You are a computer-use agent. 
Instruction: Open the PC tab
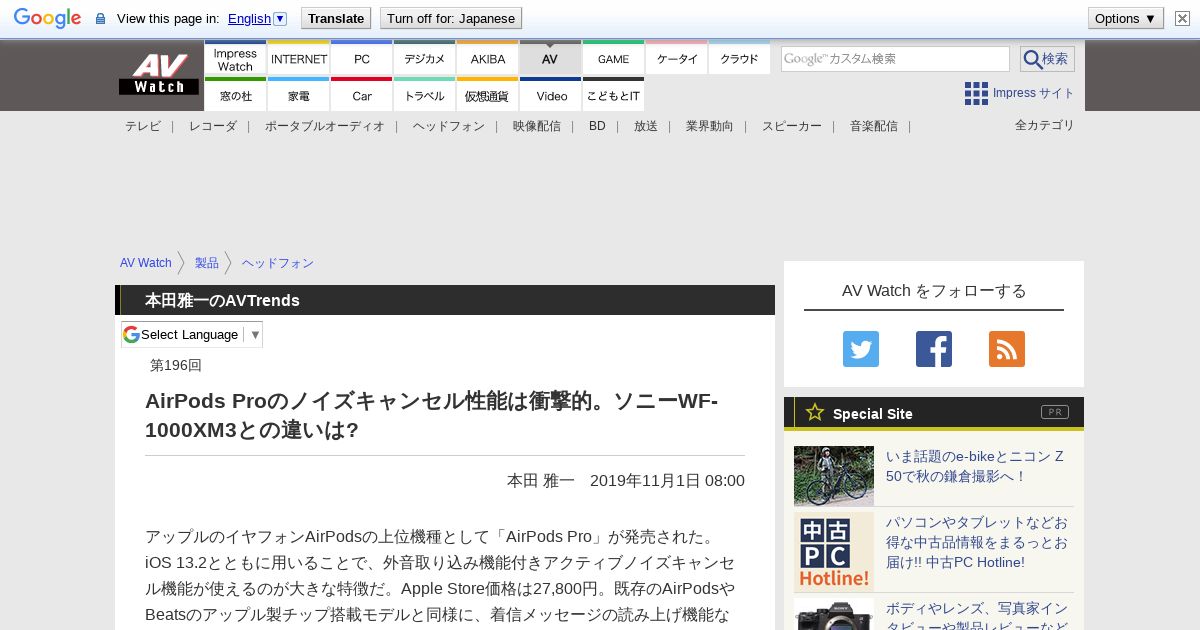[x=362, y=58]
